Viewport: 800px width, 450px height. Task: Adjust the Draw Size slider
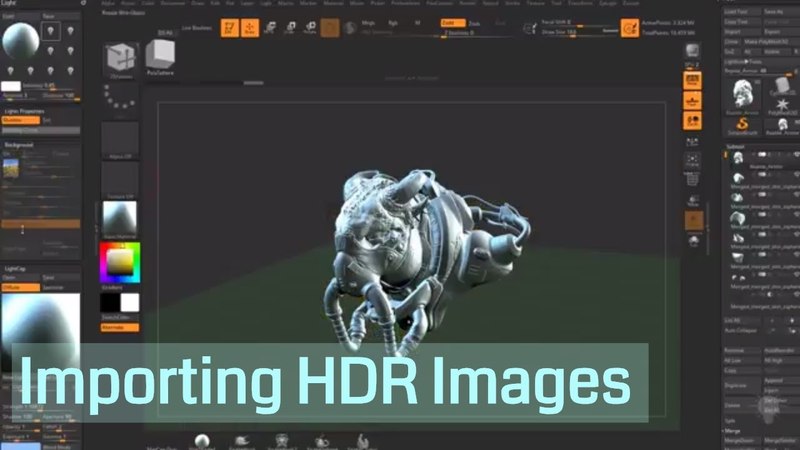tap(580, 32)
